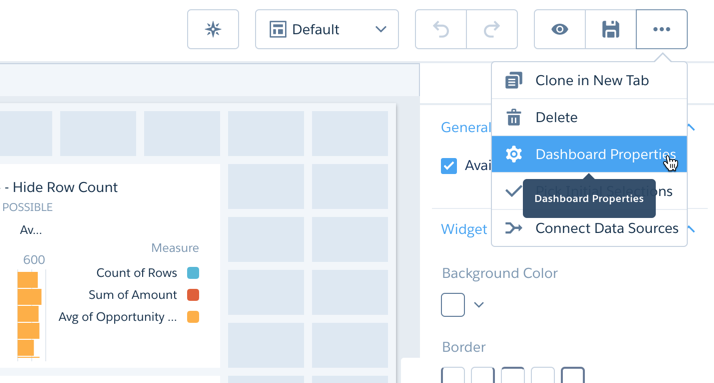Screen dimensions: 714x383
Task: Click the 600 axis value
Action: (x=34, y=260)
